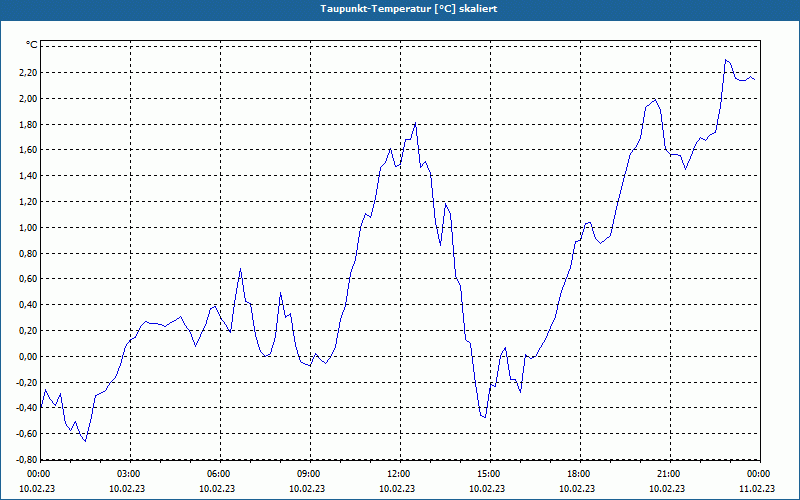Select the '10.02.23' date beneath 15:00
Screen dimensions: 800x500
point(487,489)
